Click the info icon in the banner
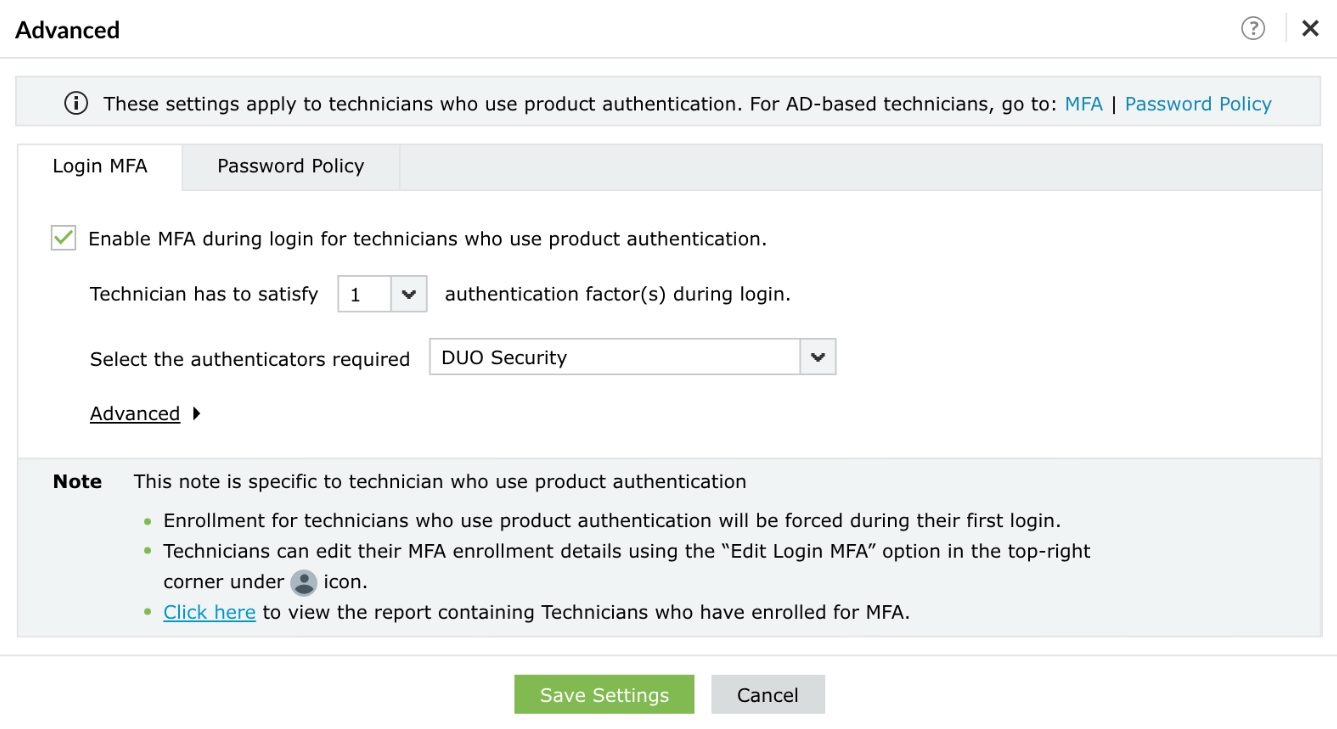 click(76, 104)
